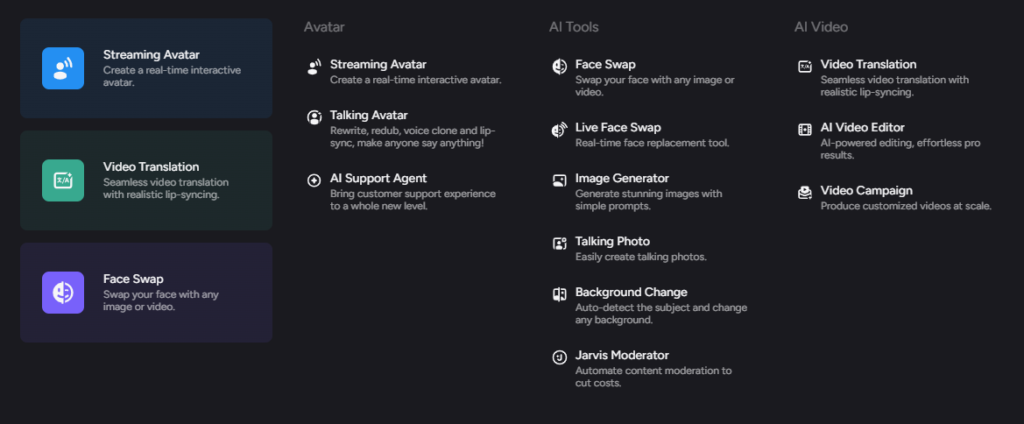This screenshot has width=1024, height=424.
Task: Choose the AI Support Agent link
Action: coord(404,191)
